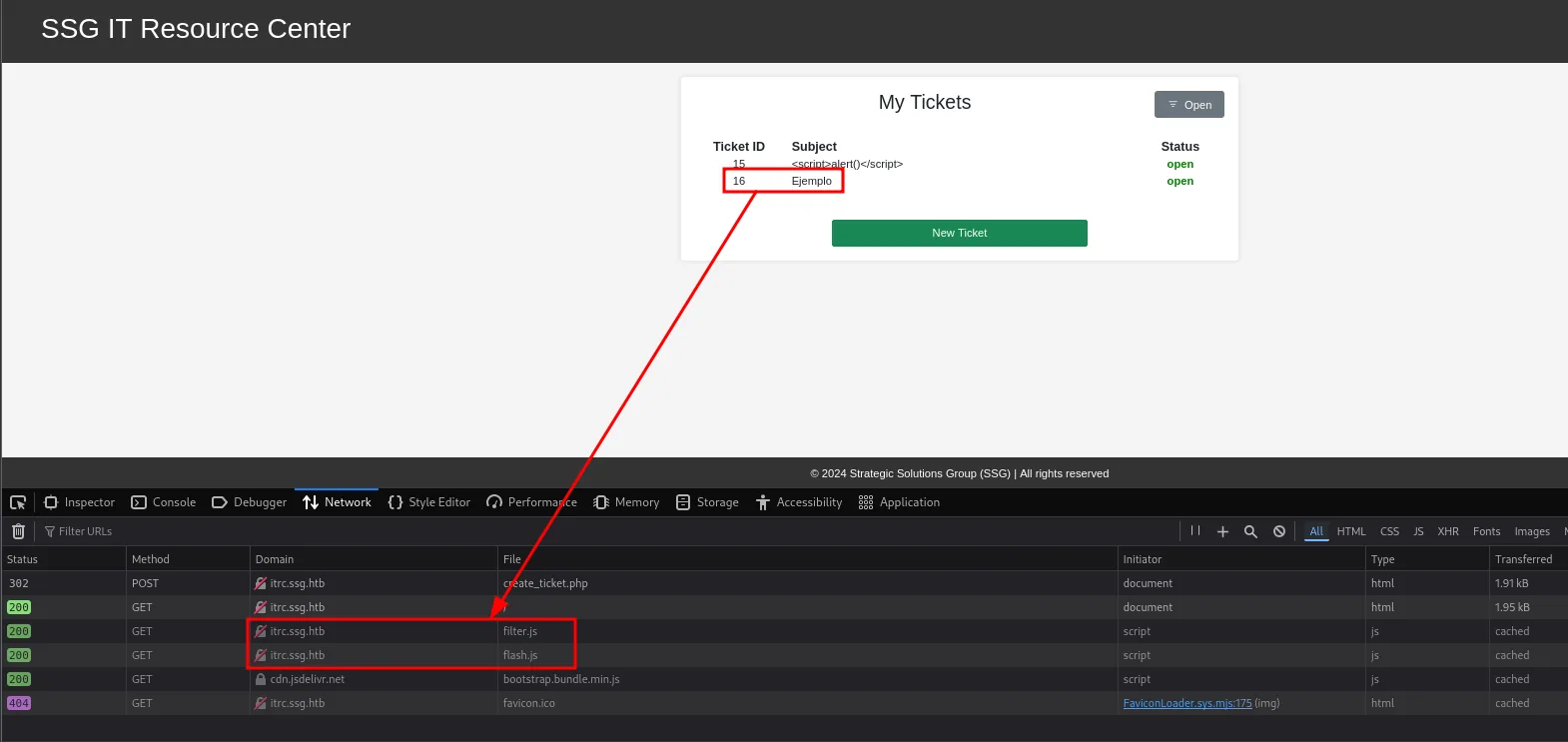Screen dimensions: 1568x742
Task: Sort by the Domain column header
Action: click(x=374, y=559)
